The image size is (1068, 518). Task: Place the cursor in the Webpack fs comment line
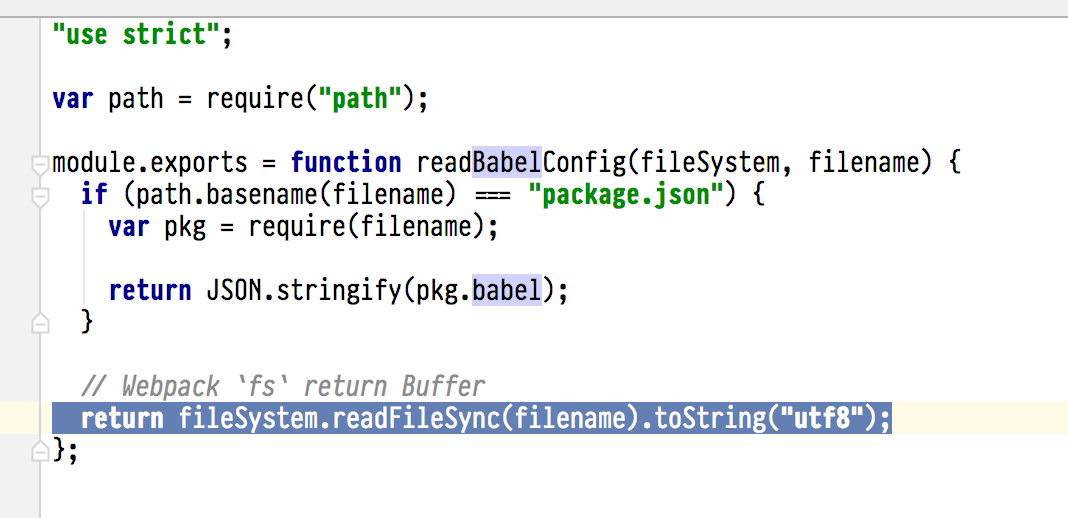(283, 387)
